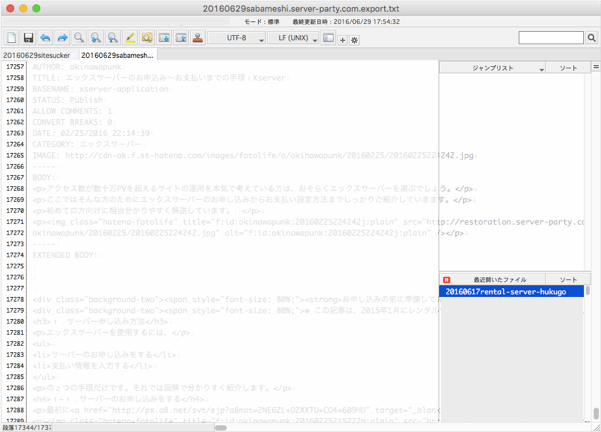Viewport: 601px width, 432px height.
Task: Click into the toolbar search input field
Action: (x=551, y=38)
